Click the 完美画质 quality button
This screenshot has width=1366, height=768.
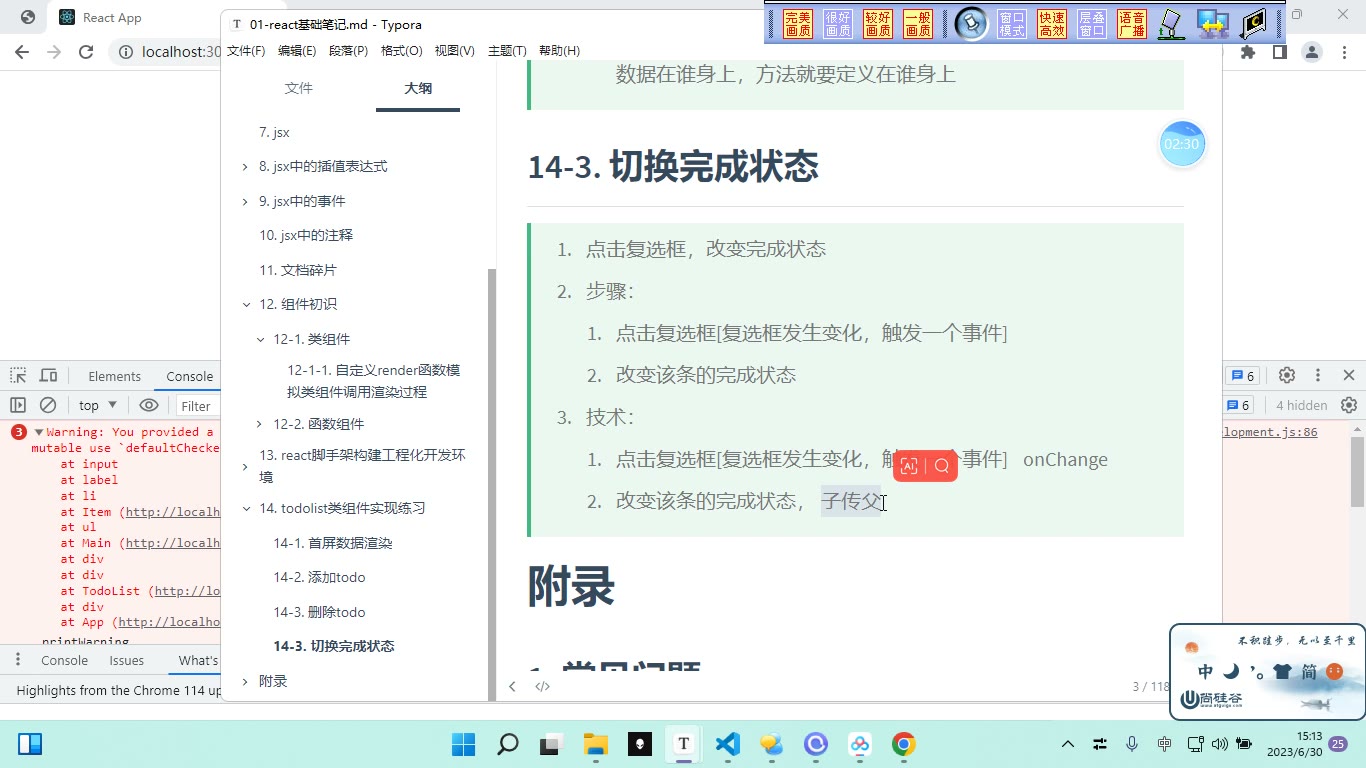798,24
